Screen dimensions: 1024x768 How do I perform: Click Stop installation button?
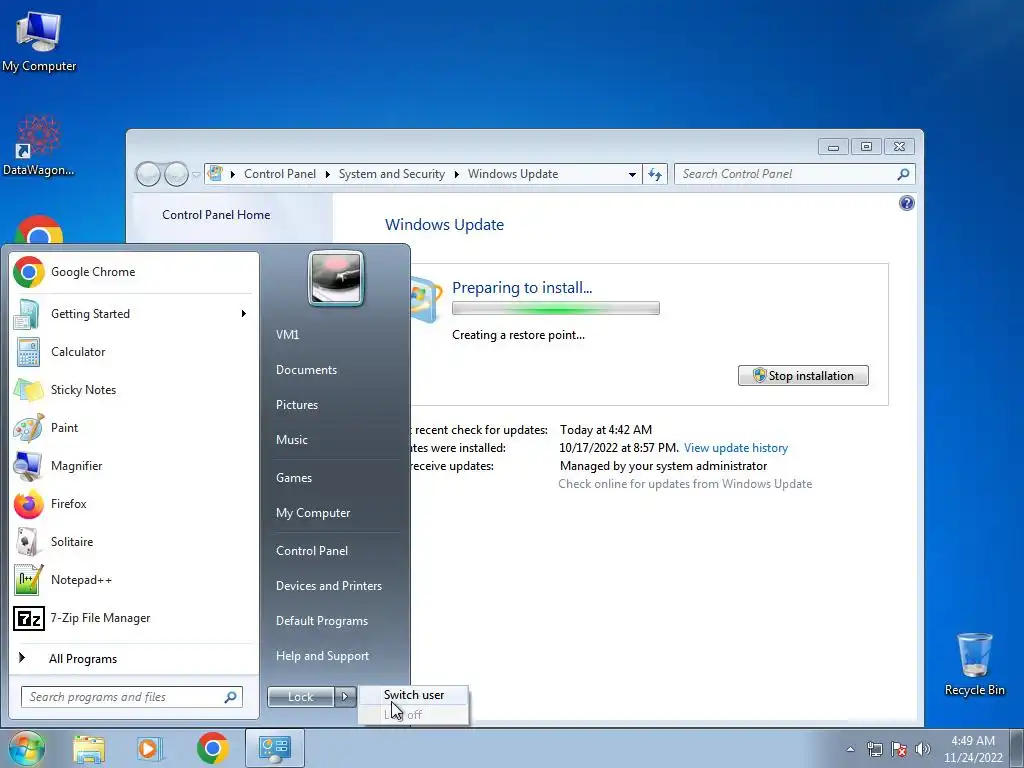click(803, 376)
